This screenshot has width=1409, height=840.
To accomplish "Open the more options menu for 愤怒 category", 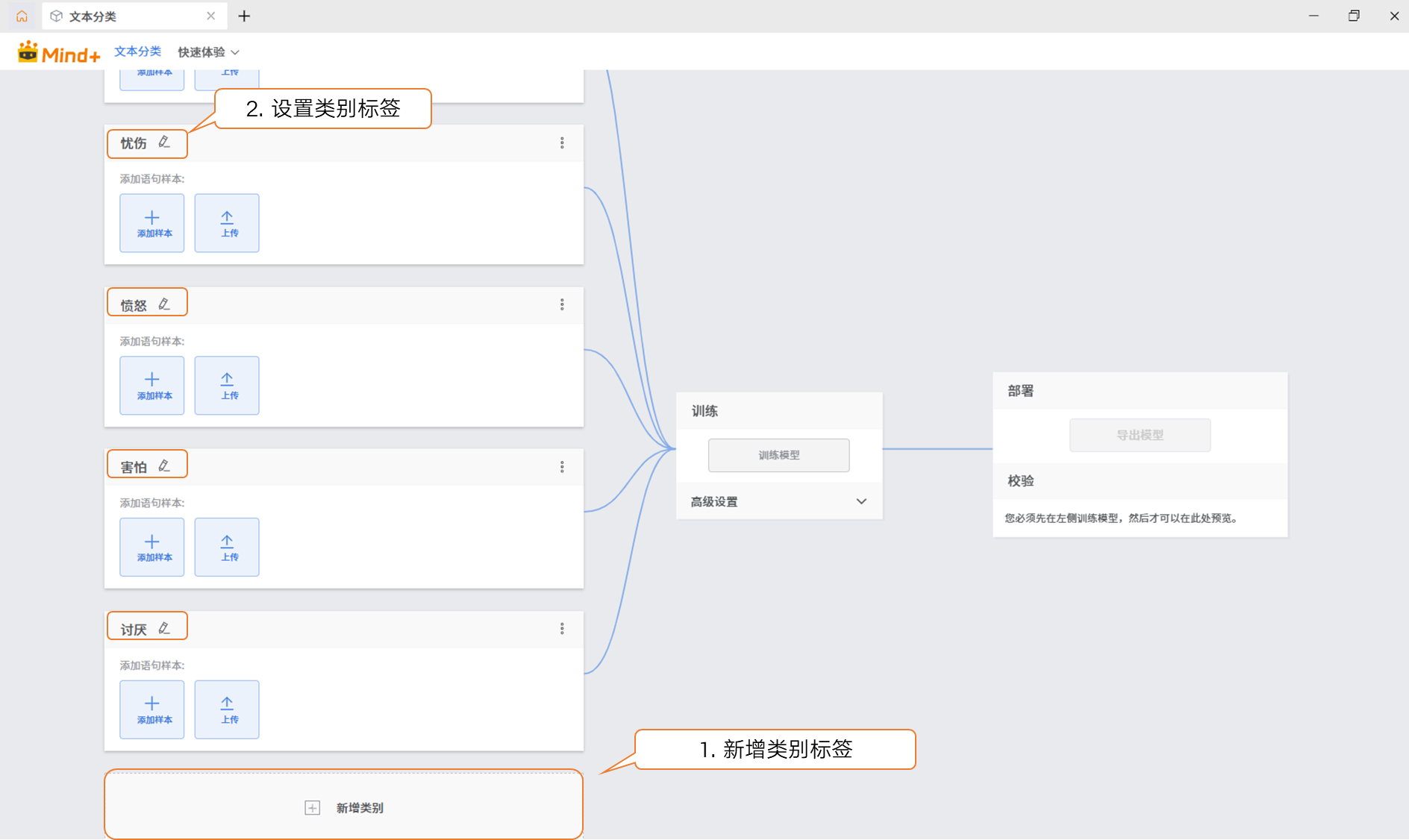I will (562, 304).
